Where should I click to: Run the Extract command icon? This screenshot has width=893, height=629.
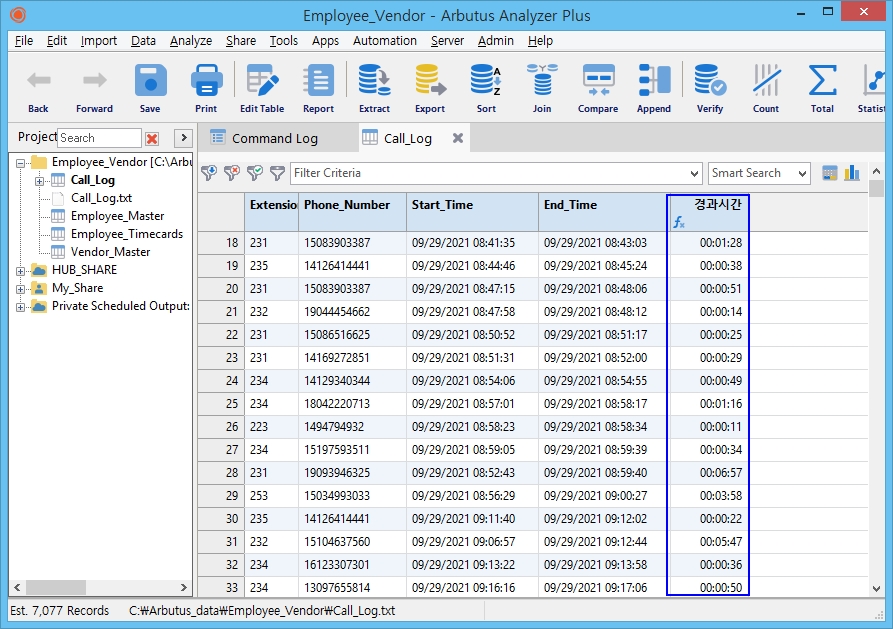[x=374, y=88]
